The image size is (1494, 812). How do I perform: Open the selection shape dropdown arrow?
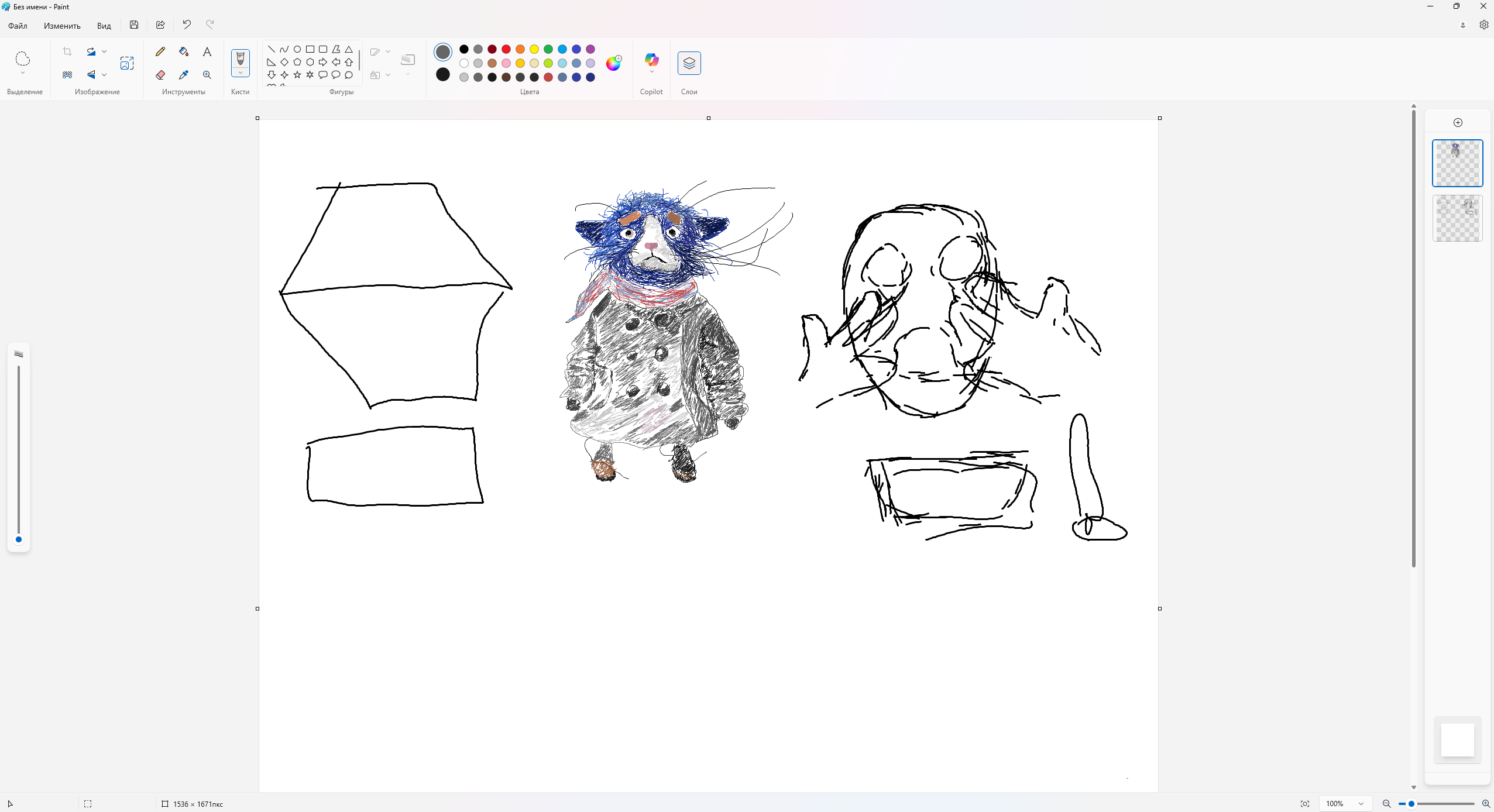pos(23,73)
